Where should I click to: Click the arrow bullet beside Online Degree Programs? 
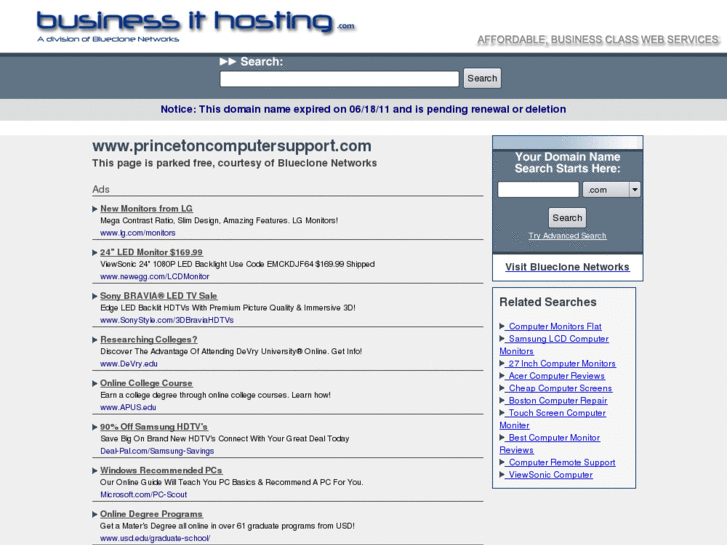[x=95, y=514]
